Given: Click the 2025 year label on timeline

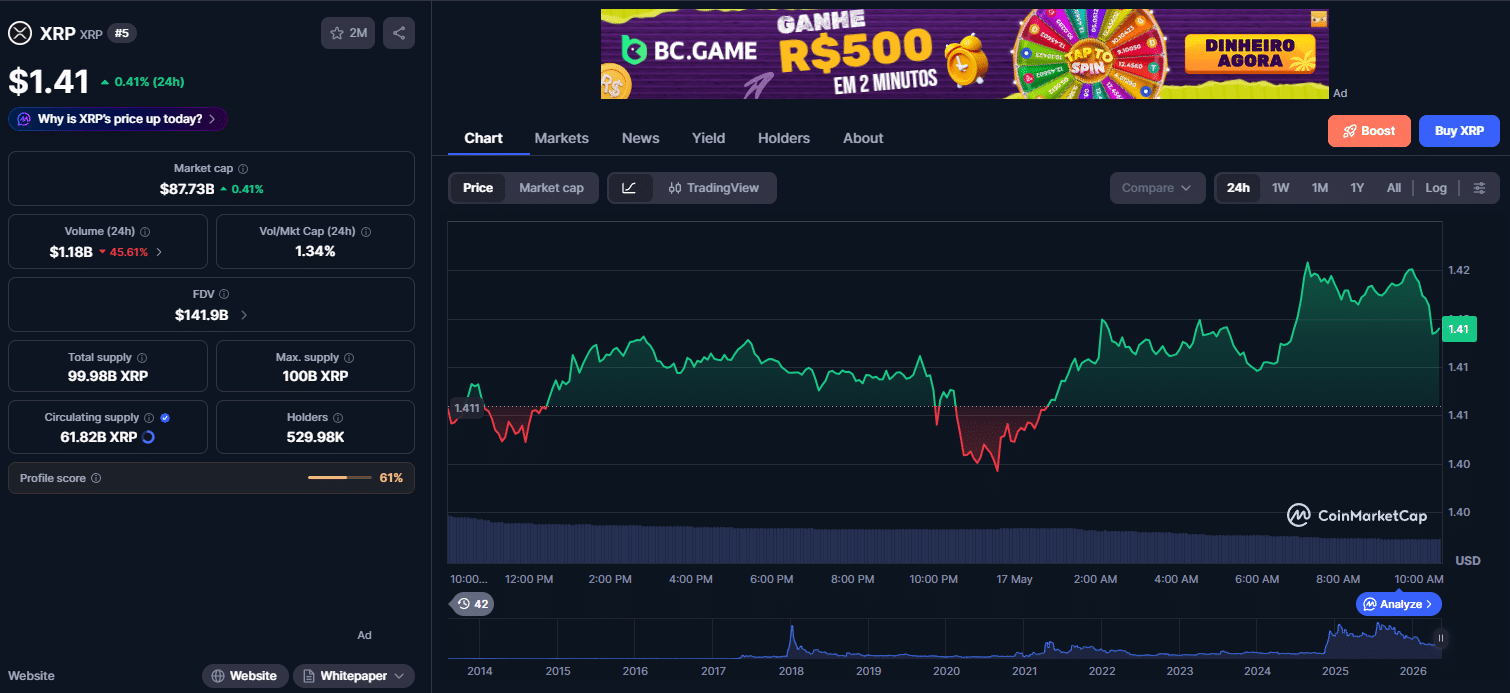Looking at the screenshot, I should (1335, 671).
